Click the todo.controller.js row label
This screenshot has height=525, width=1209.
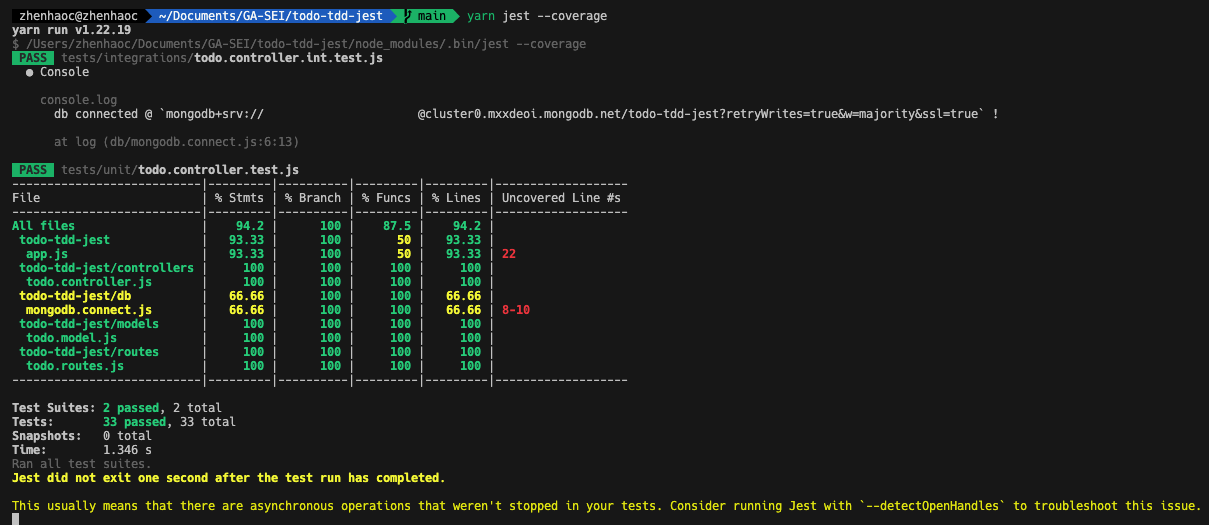click(x=89, y=282)
